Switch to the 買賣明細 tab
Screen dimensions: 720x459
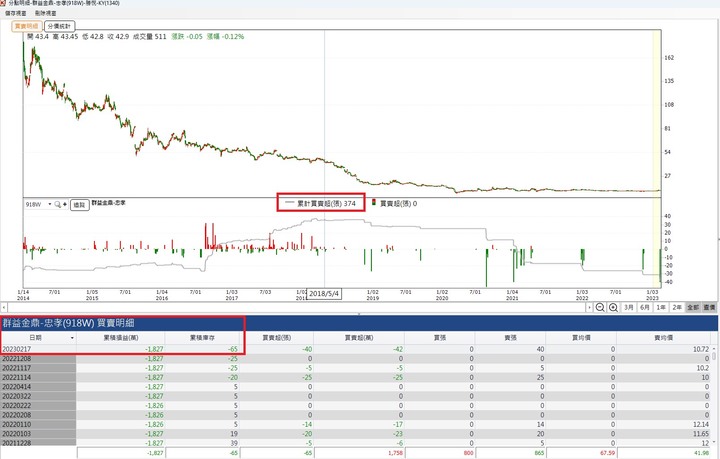[x=27, y=26]
